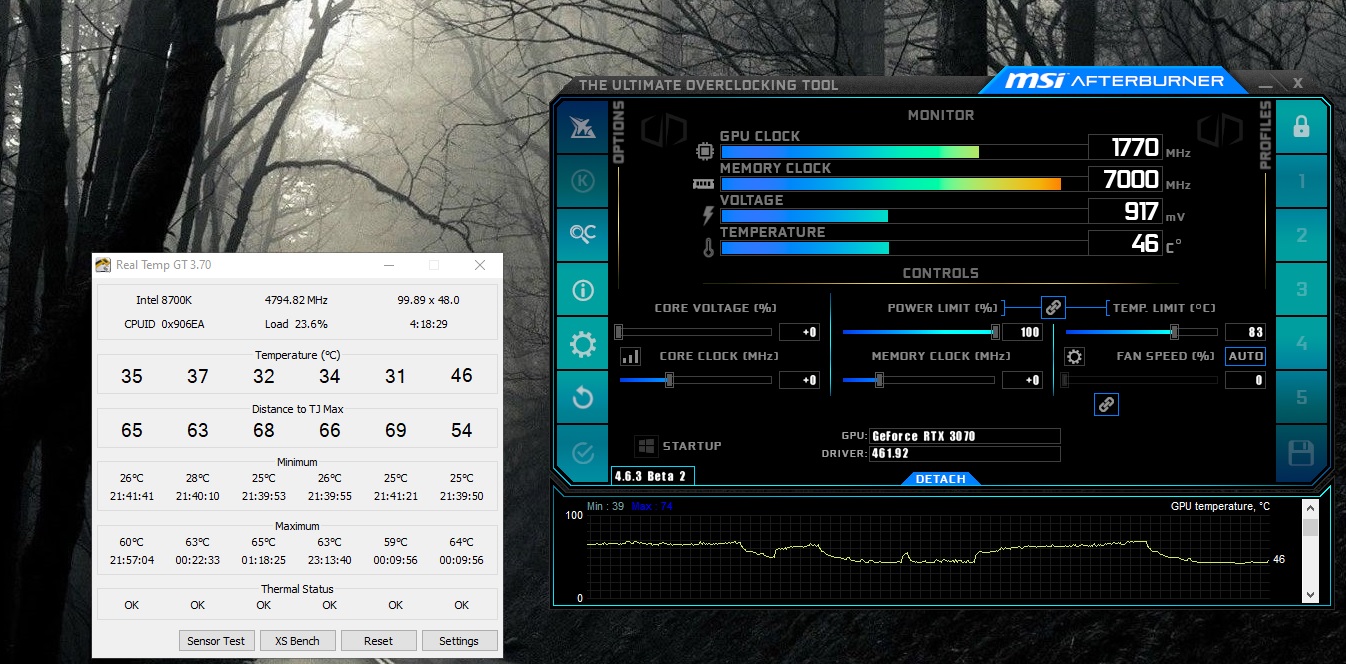
Task: Apply settings with the checkmark icon
Action: pyautogui.click(x=582, y=452)
